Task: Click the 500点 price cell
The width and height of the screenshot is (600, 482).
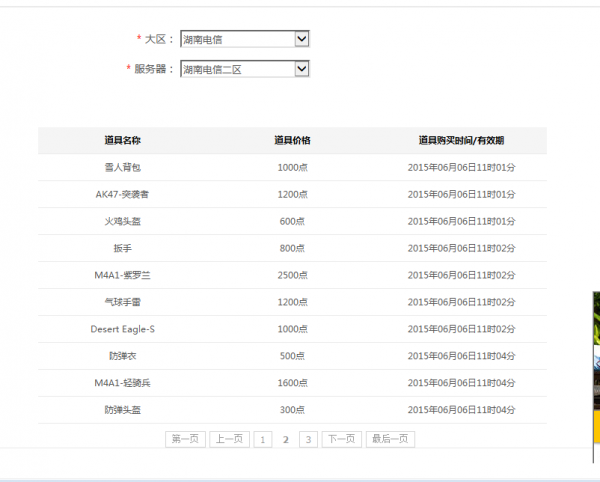Action: click(292, 356)
